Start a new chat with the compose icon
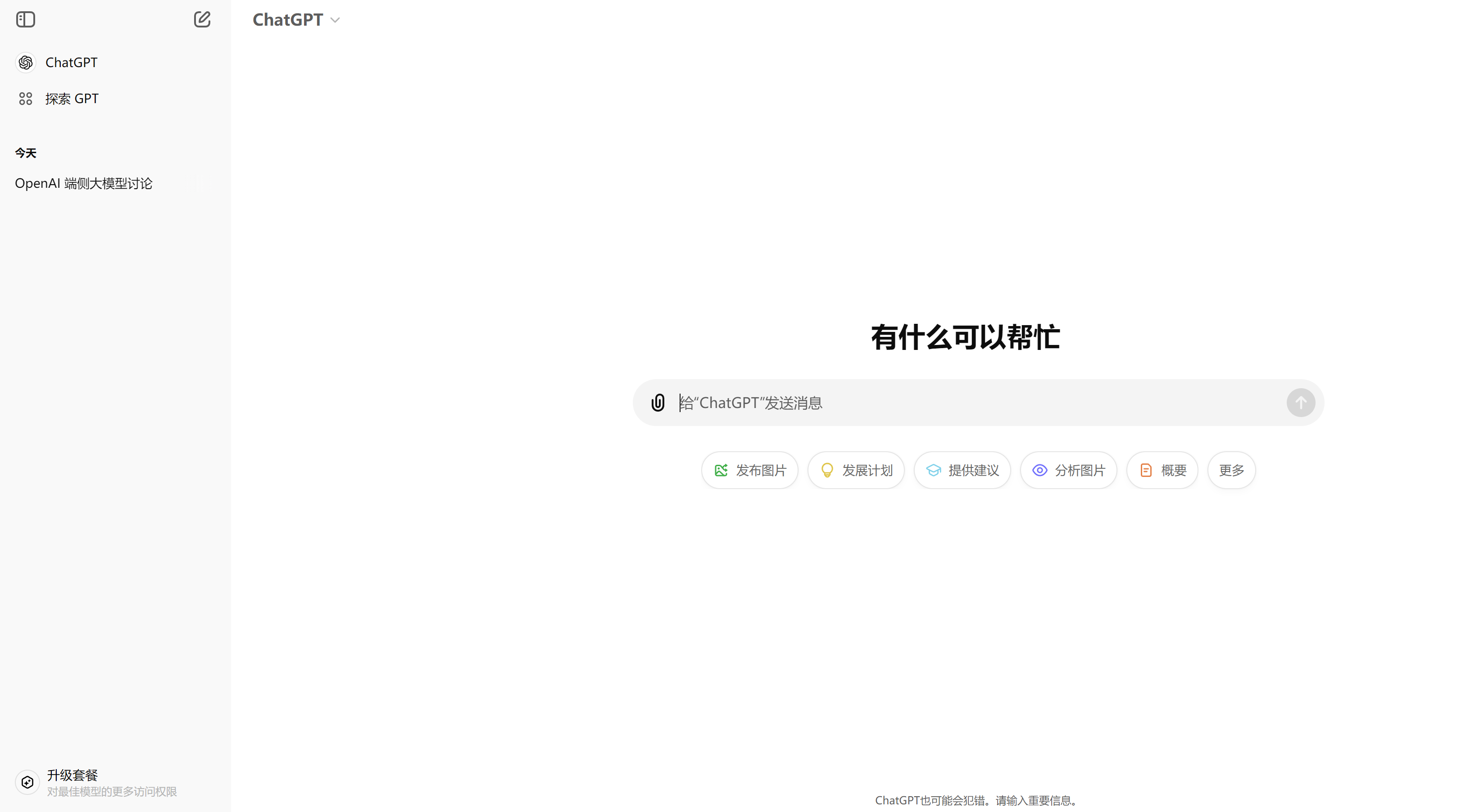The width and height of the screenshot is (1484, 812). tap(202, 19)
